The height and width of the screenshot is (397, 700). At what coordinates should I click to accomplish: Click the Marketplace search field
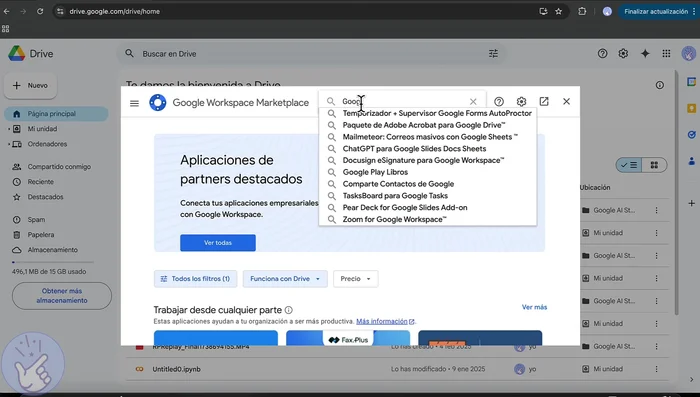[403, 101]
